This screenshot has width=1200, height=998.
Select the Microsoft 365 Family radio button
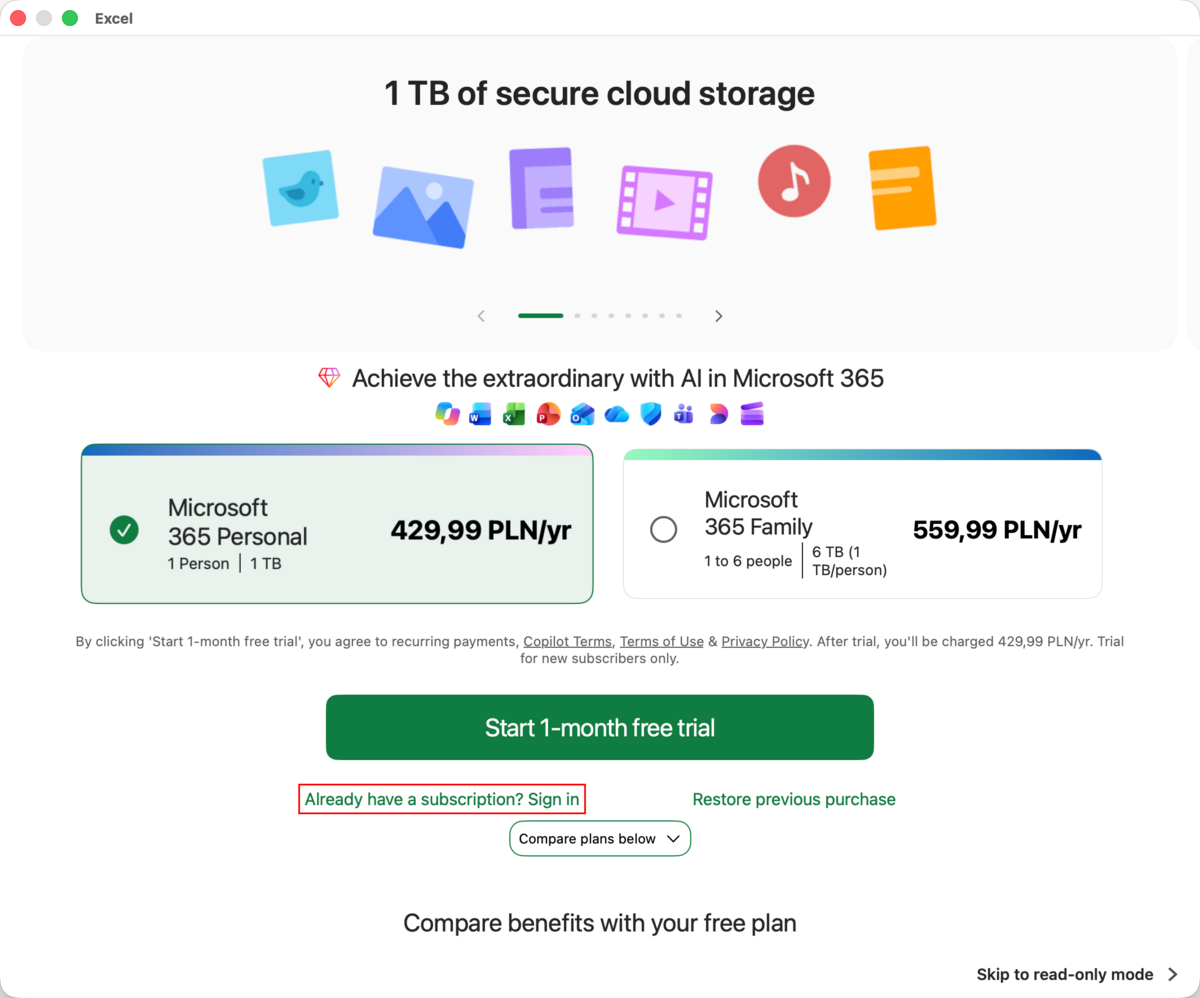click(x=663, y=529)
